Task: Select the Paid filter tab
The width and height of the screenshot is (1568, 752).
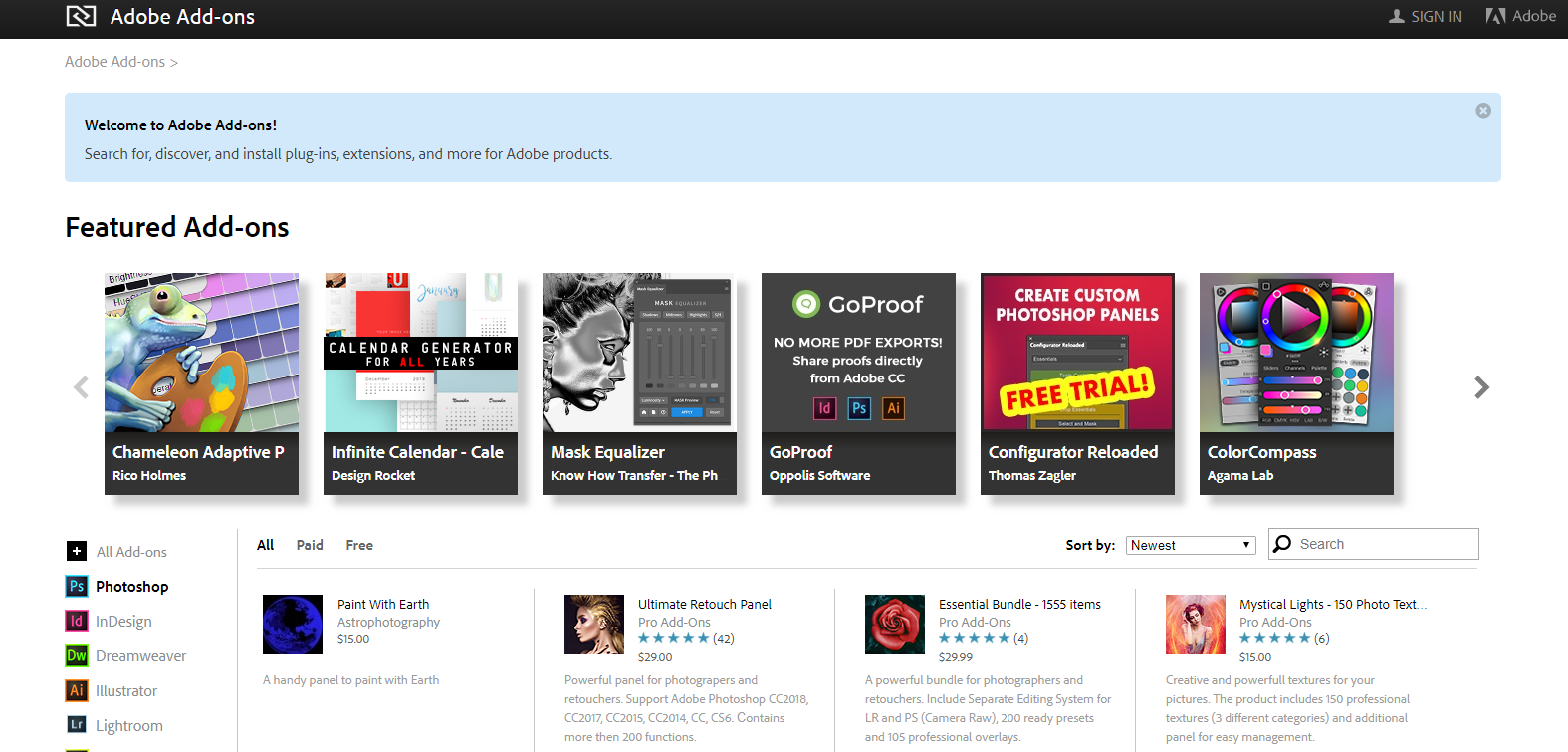Action: click(x=310, y=545)
